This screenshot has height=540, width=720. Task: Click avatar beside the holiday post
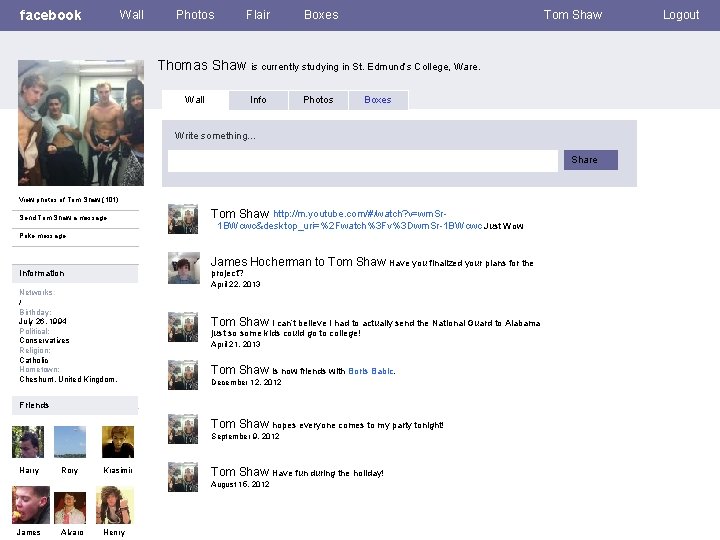coord(183,477)
